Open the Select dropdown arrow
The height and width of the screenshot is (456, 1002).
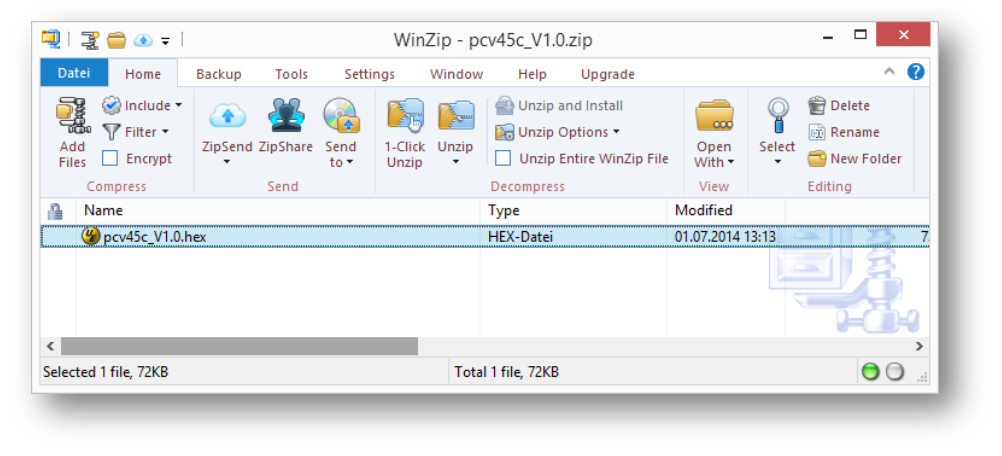click(778, 162)
